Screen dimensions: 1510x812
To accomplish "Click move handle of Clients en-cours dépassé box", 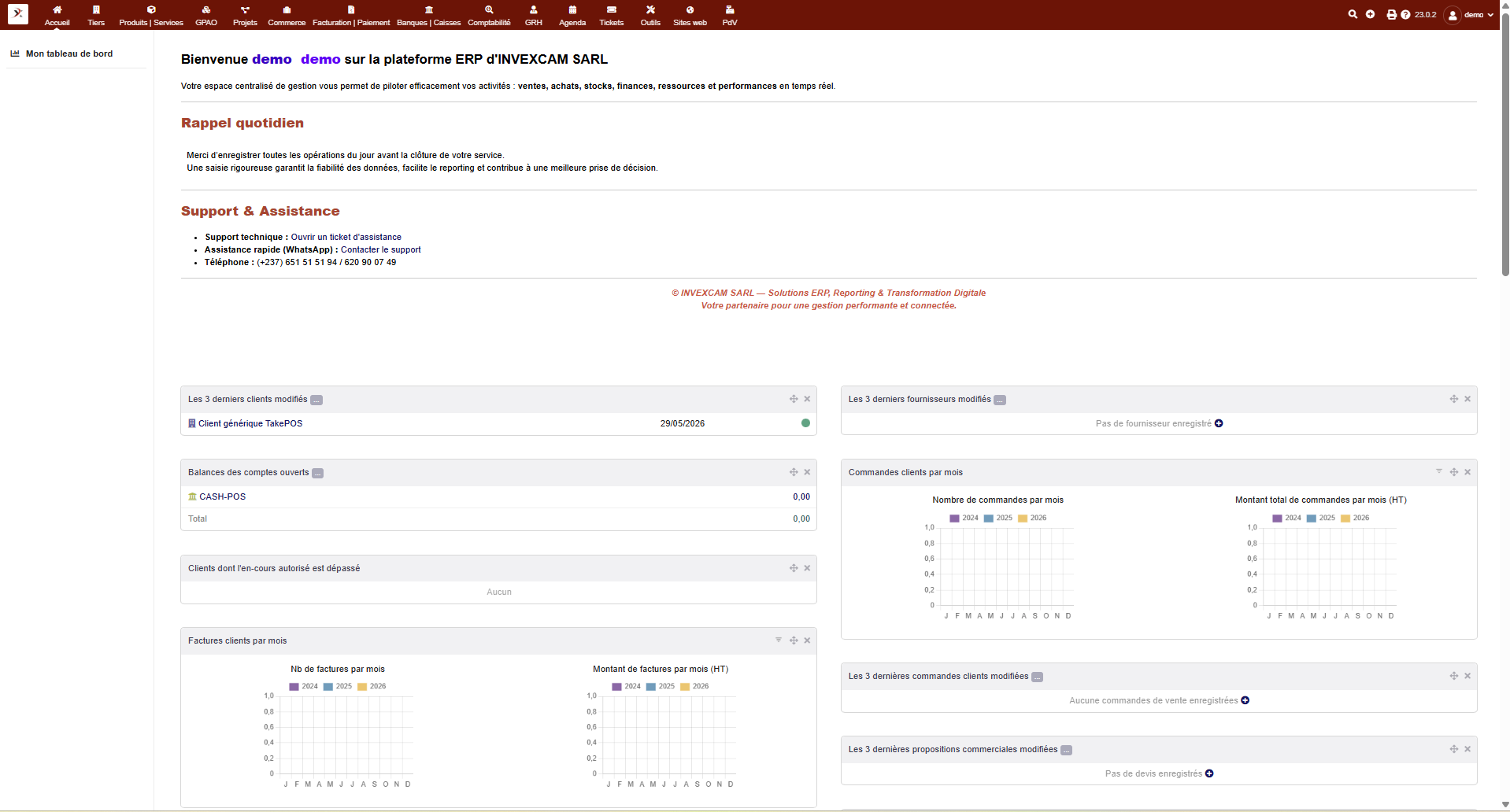I will [794, 568].
